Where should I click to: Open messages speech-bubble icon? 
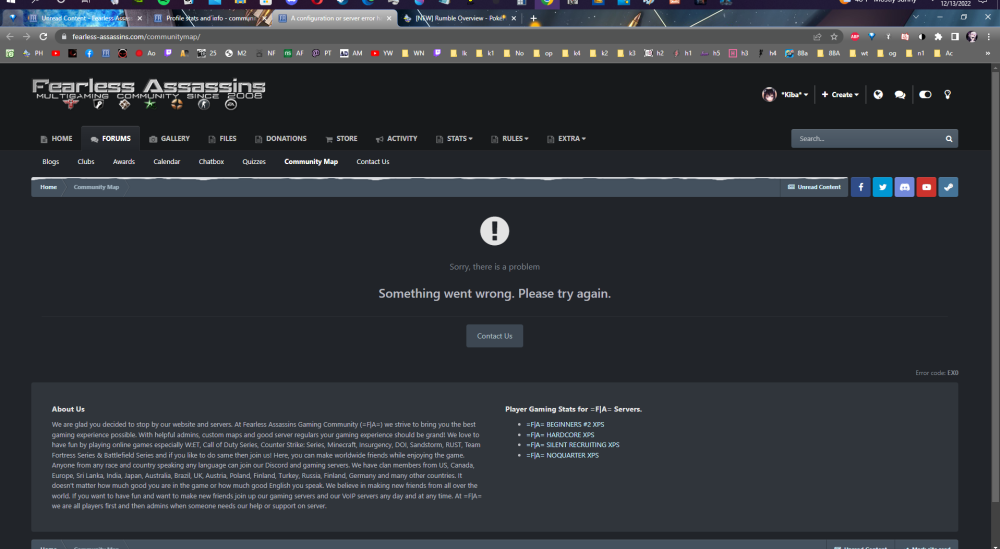pos(900,94)
